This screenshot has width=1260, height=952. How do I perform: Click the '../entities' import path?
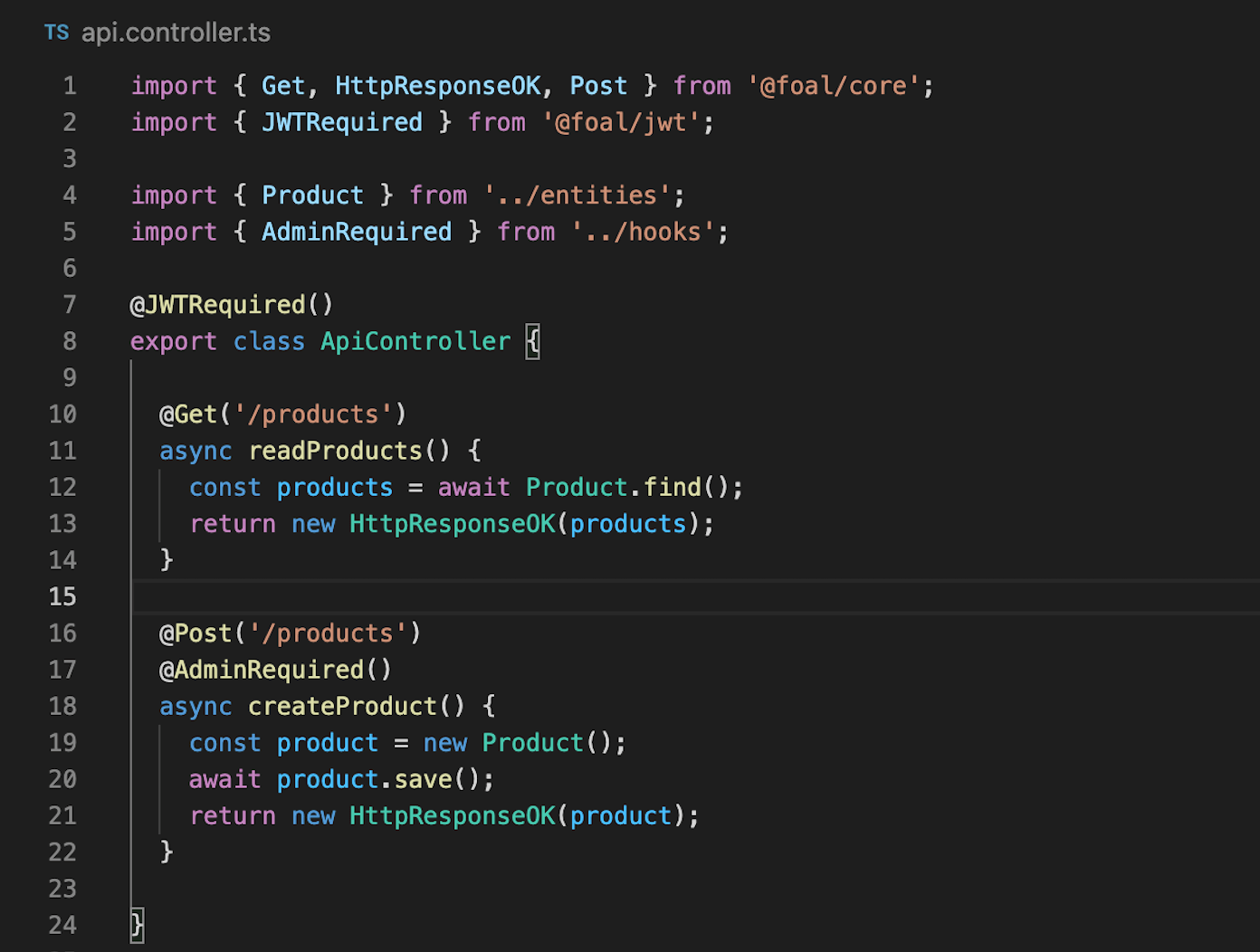(x=577, y=195)
